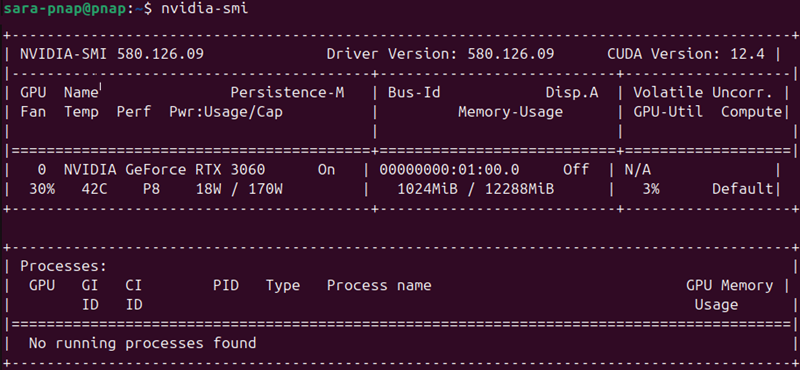Click the NVIDIA GeForce RTX 3060 name
Viewport: 800px width, 370px height.
164,169
